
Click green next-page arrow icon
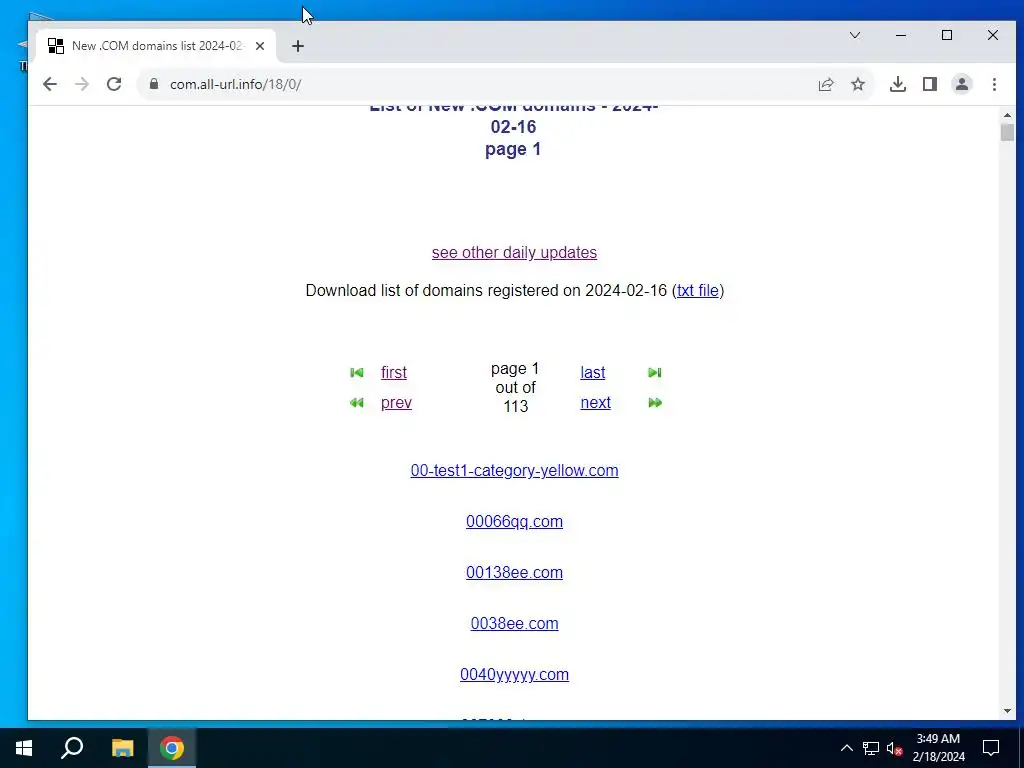[654, 403]
